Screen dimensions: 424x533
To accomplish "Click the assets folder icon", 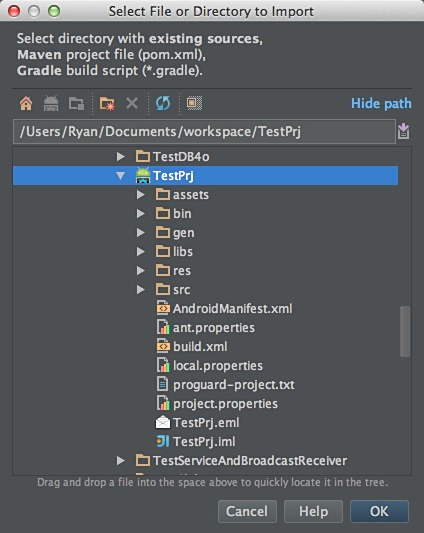I will click(163, 194).
